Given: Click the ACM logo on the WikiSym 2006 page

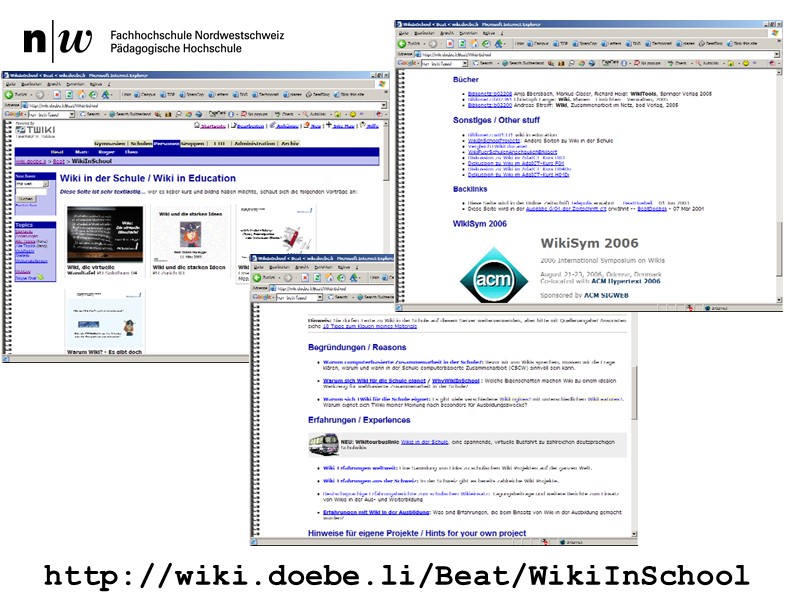Looking at the screenshot, I should click(x=492, y=281).
